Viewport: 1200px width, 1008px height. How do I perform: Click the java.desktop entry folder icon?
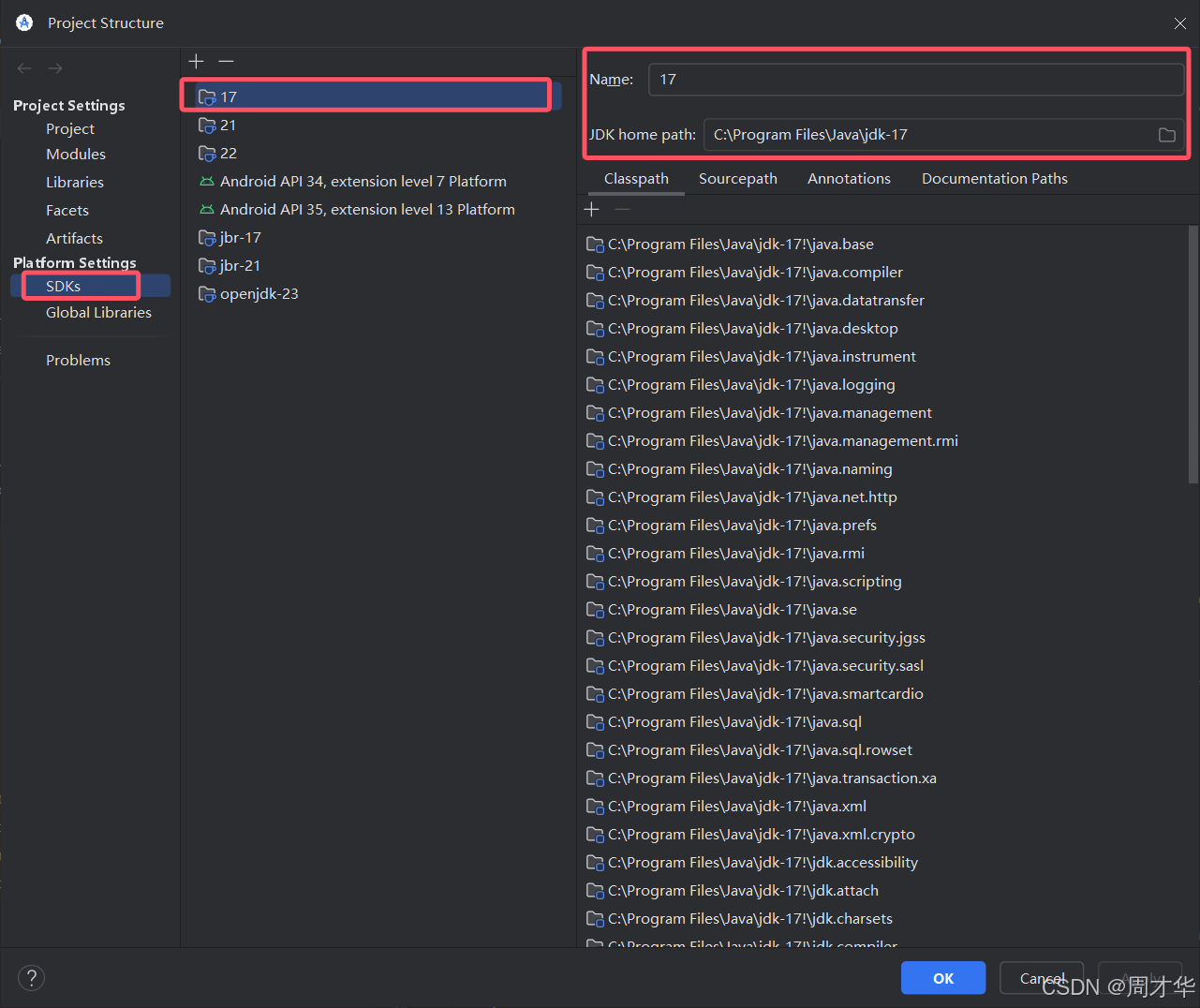(595, 329)
